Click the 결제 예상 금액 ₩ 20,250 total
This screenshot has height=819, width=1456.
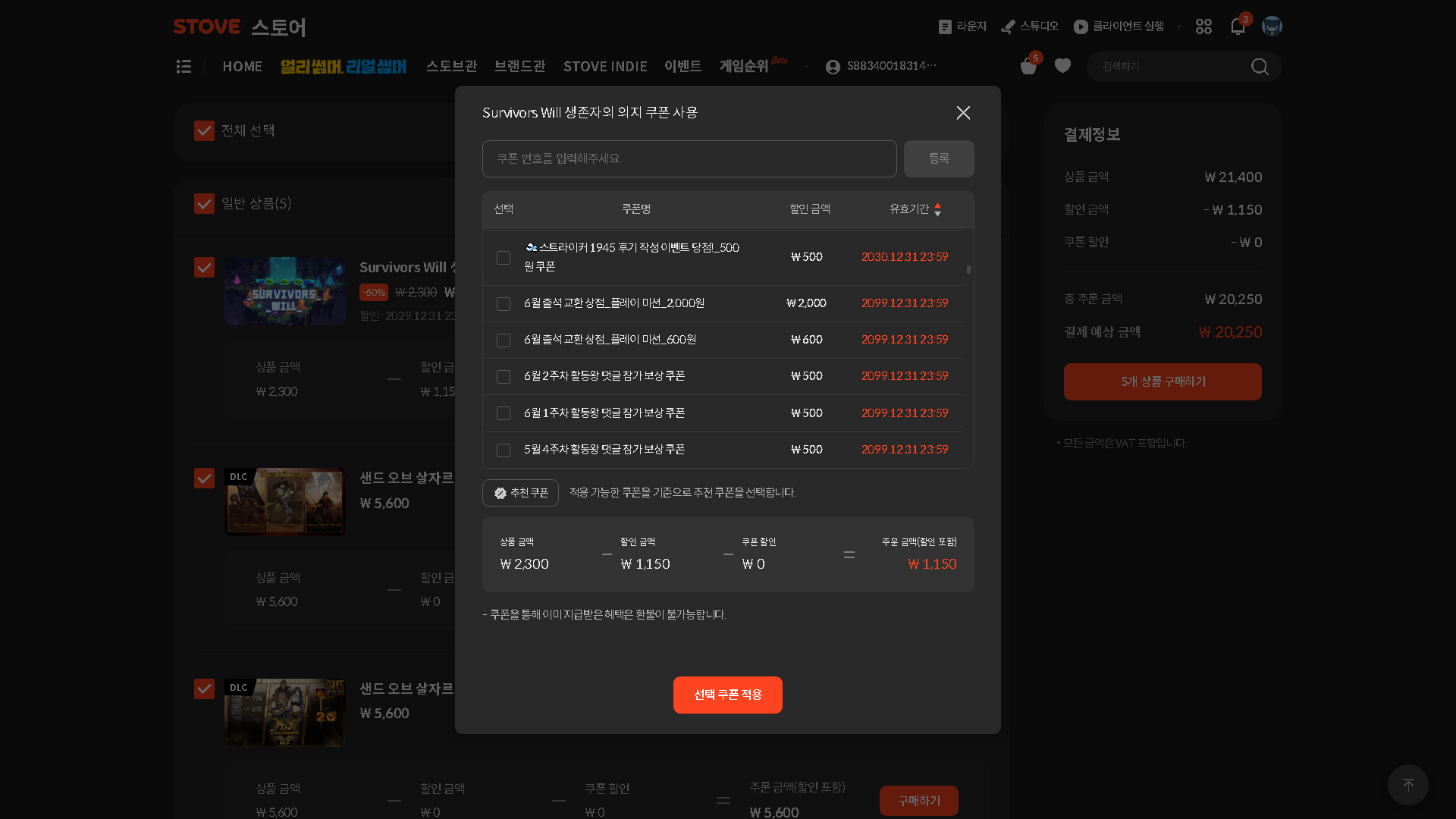pyautogui.click(x=1230, y=332)
